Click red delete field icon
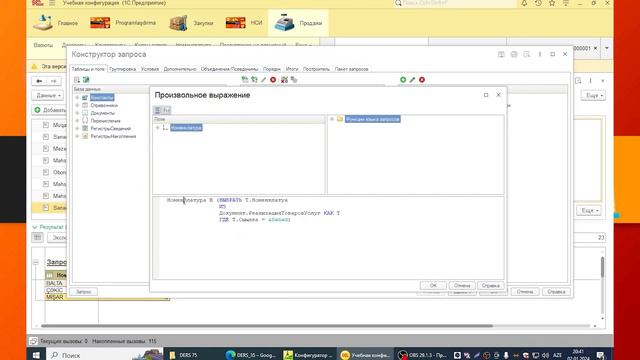This screenshot has height=360, width=640. coord(422,80)
